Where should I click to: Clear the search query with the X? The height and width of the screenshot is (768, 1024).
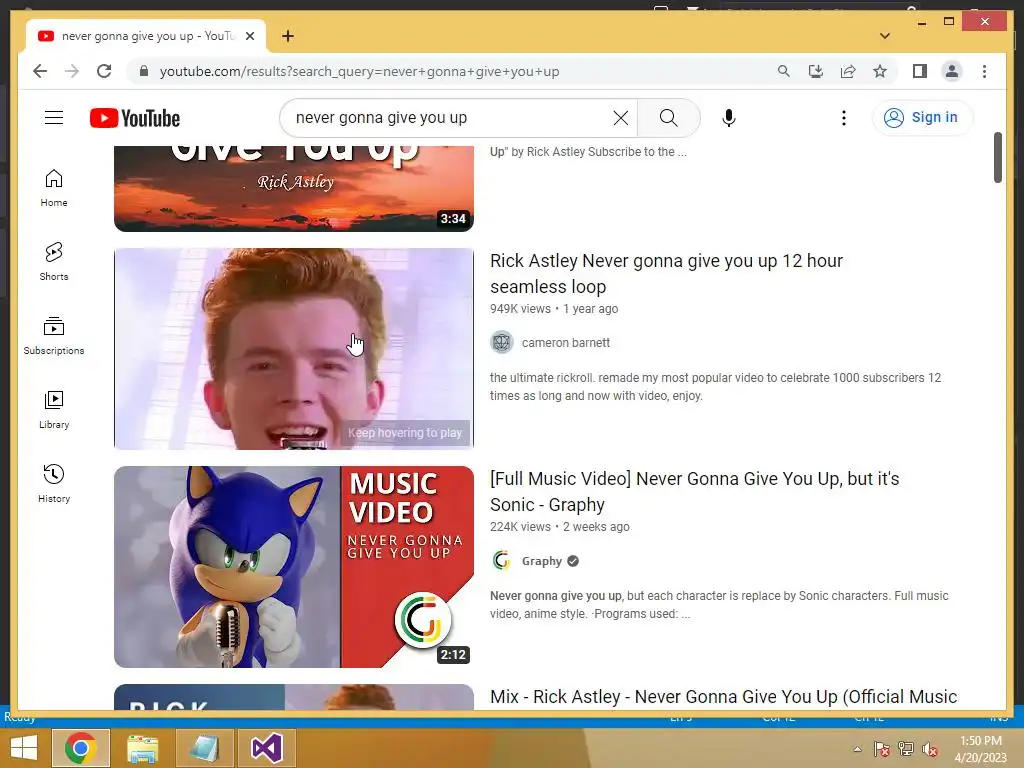(x=620, y=118)
